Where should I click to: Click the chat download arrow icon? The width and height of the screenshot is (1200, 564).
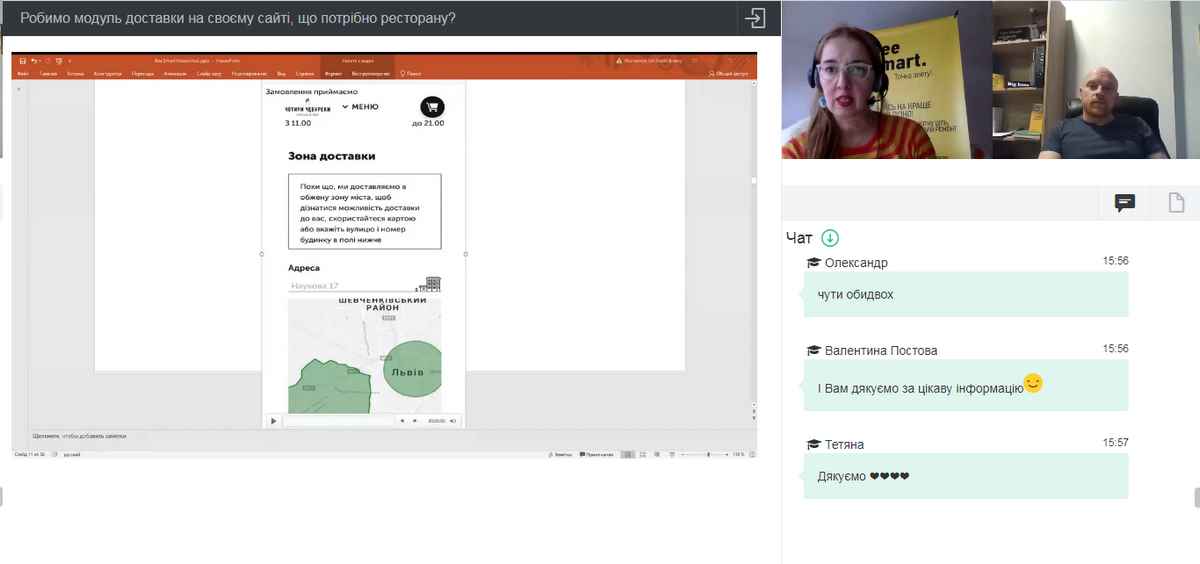pyautogui.click(x=830, y=238)
